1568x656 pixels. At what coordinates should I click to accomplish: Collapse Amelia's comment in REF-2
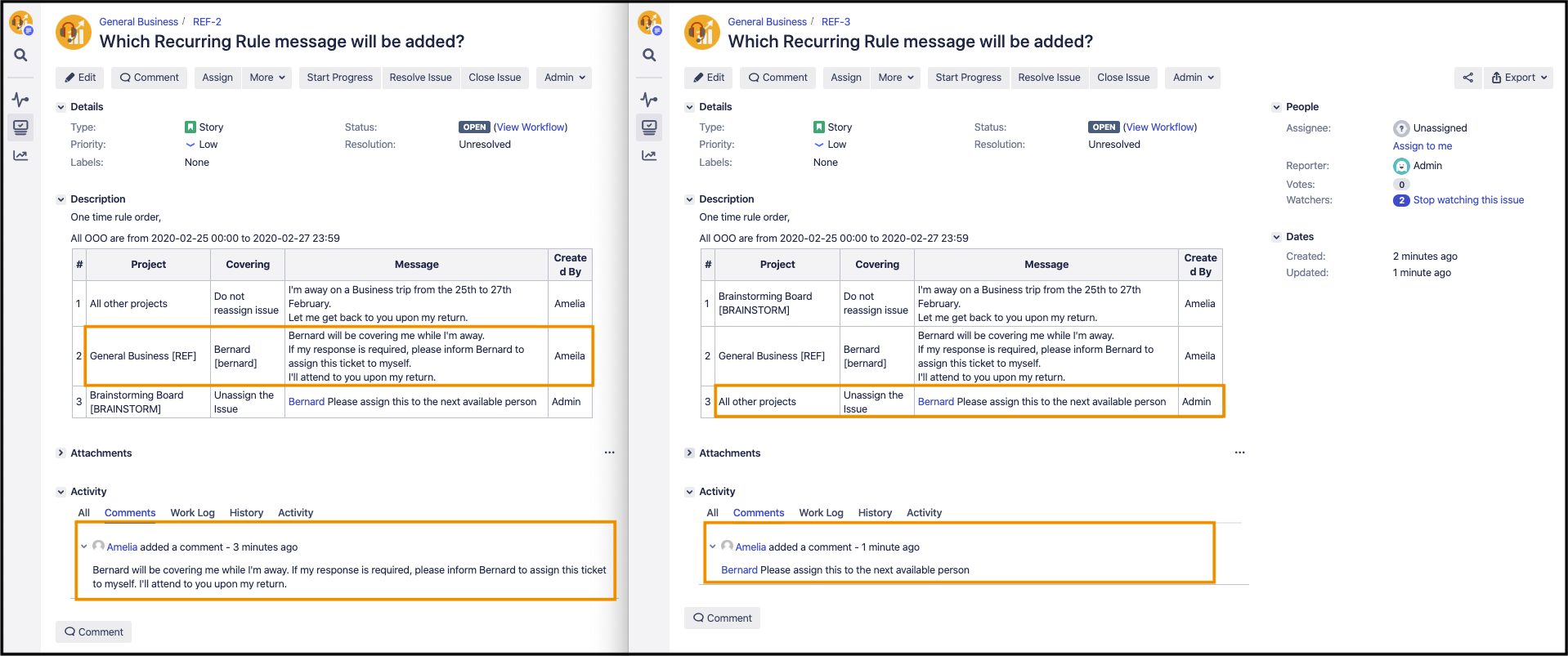tap(83, 547)
